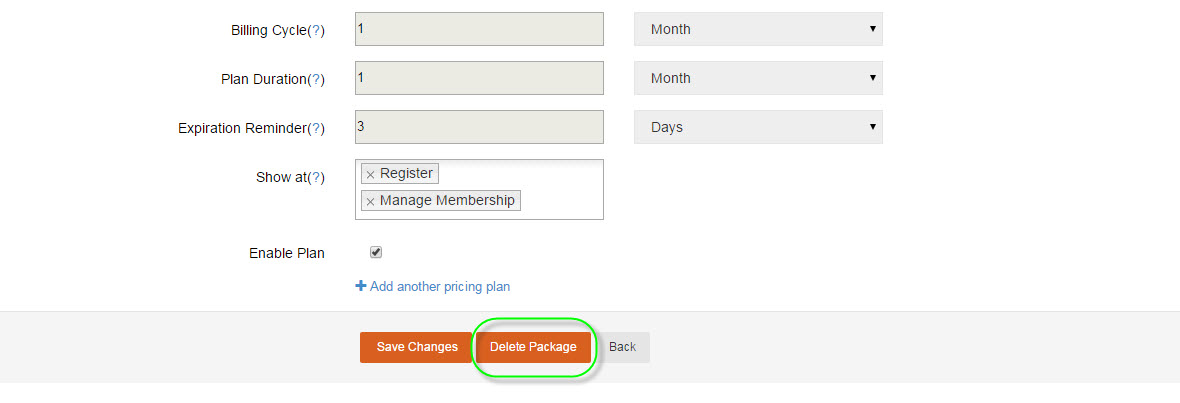This screenshot has height=403, width=1180.
Task: Click plus icon to add pricing plan
Action: 361,286
